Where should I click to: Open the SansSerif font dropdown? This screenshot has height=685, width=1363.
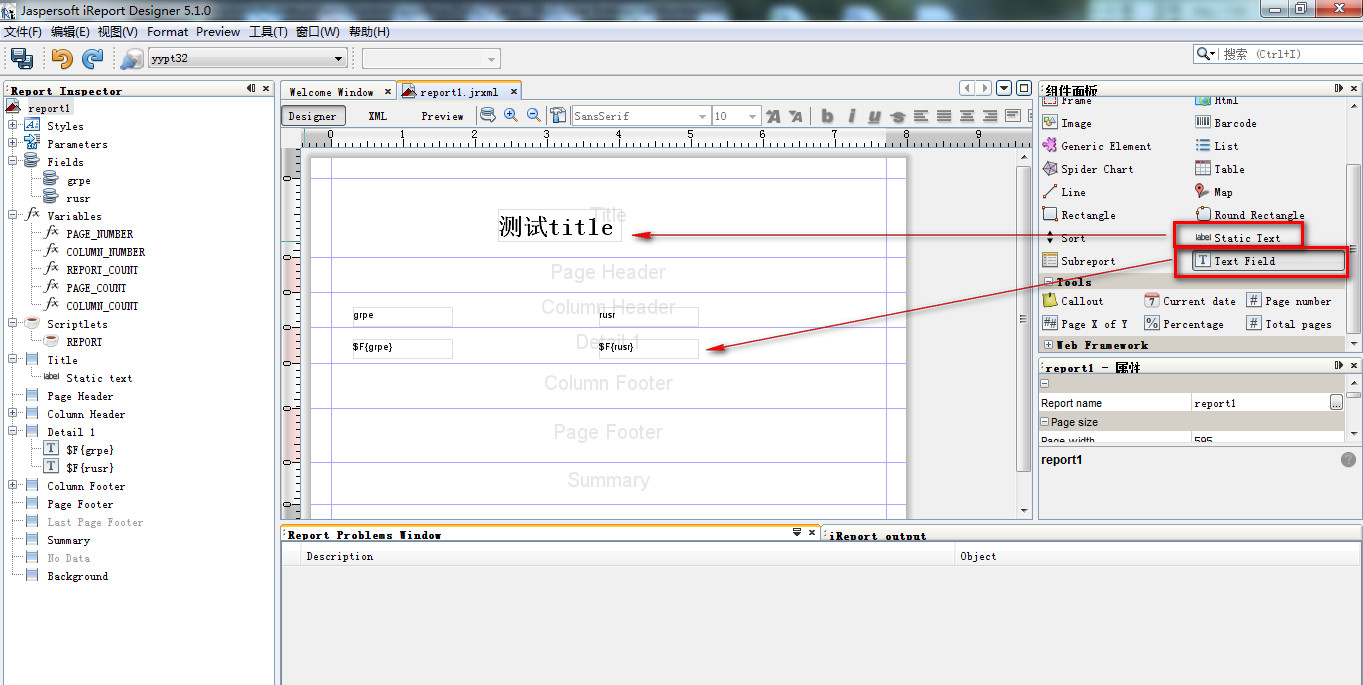[x=702, y=116]
